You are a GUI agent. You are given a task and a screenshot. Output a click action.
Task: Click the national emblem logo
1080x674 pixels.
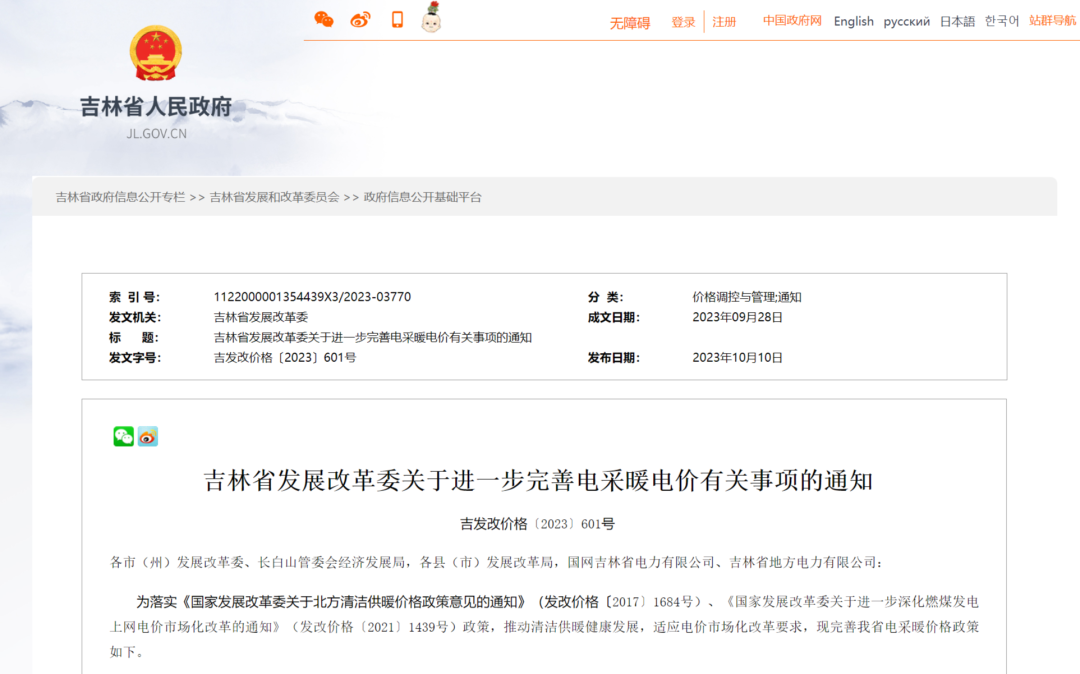156,53
